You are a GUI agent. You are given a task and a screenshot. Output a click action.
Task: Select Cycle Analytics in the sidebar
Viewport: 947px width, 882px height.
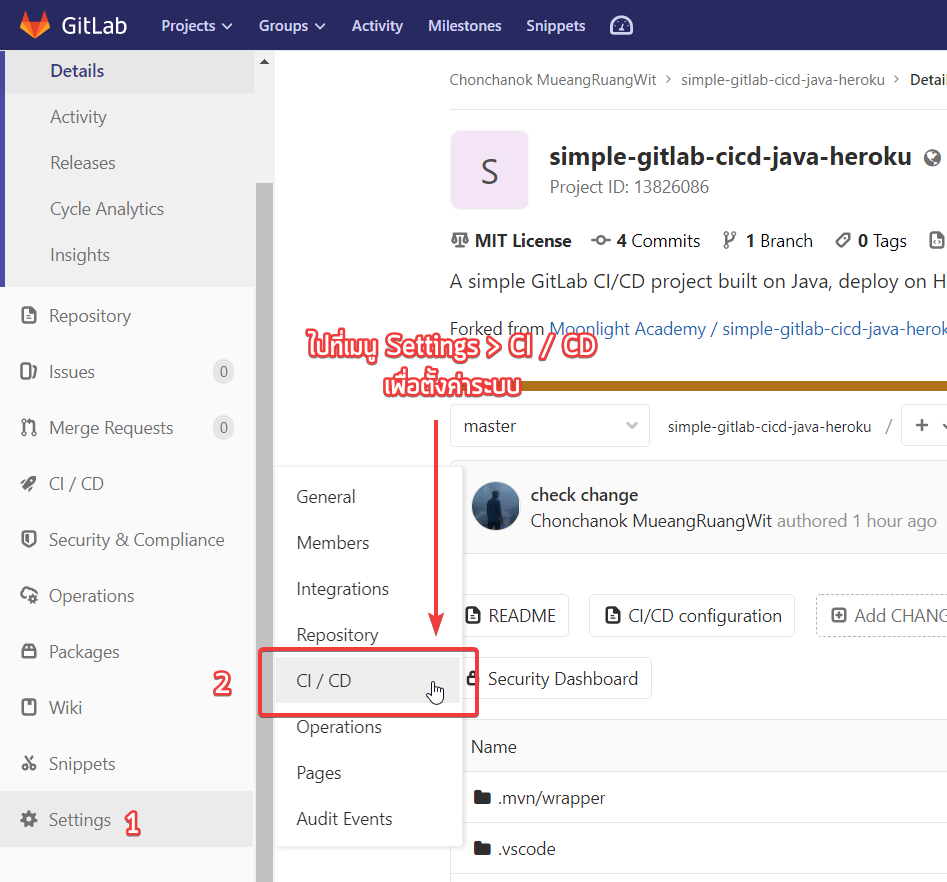tap(107, 208)
